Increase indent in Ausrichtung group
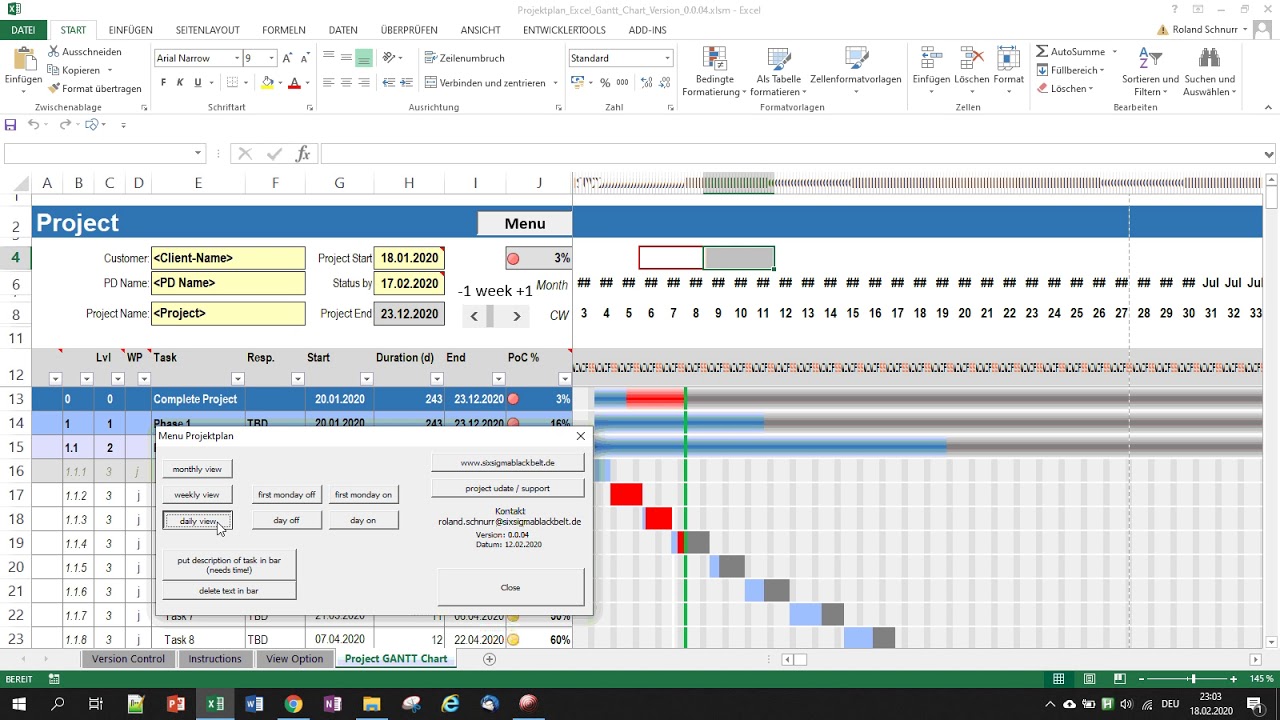Screen dimensions: 1280x720 coord(407,83)
